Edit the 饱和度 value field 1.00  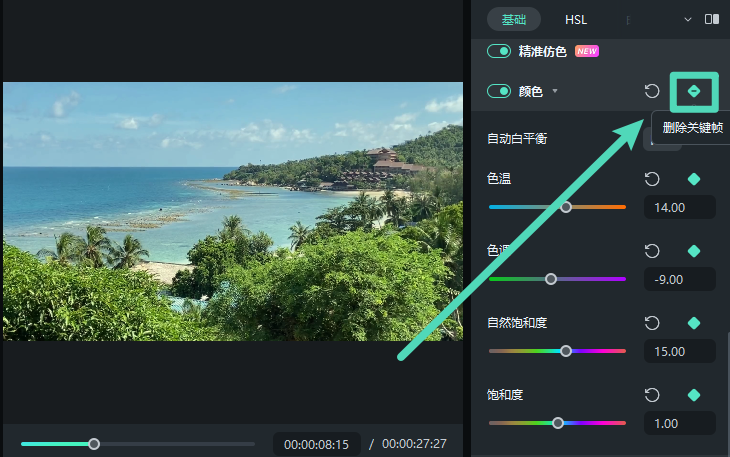[x=680, y=423]
